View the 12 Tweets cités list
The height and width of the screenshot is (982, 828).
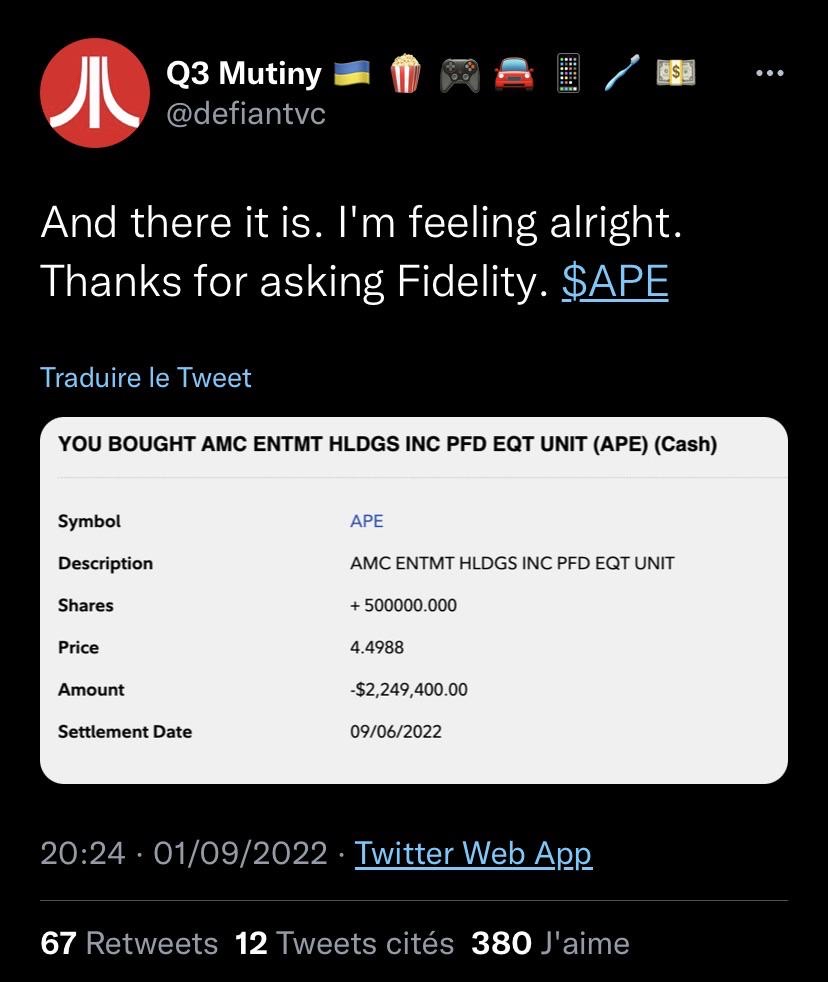[x=344, y=943]
